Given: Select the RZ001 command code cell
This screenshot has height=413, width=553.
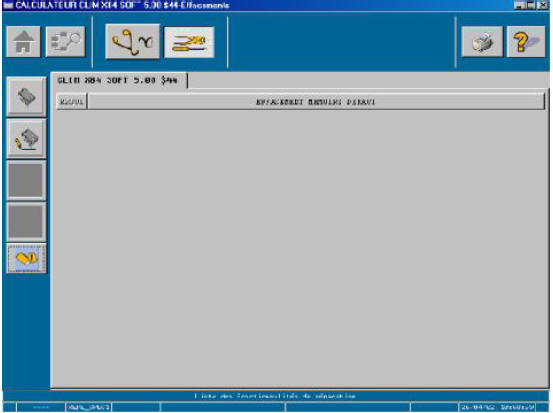Looking at the screenshot, I should [72, 102].
